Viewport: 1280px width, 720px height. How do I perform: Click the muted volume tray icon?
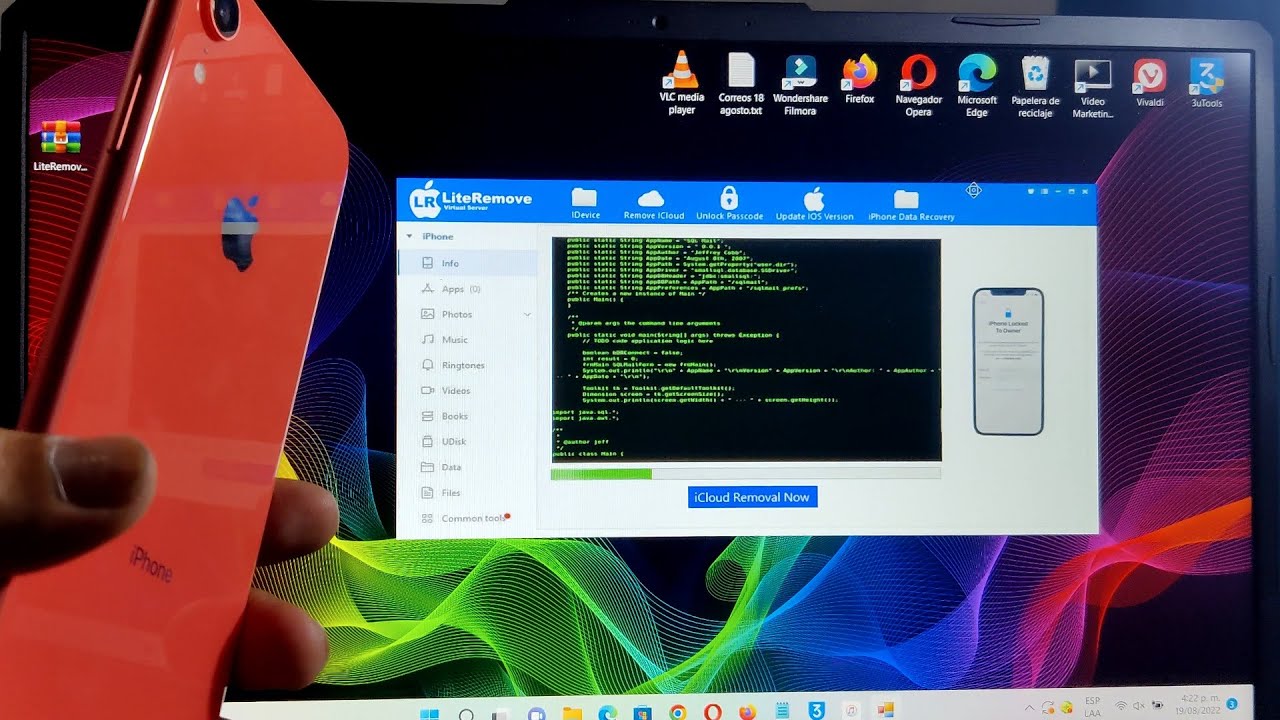1139,706
